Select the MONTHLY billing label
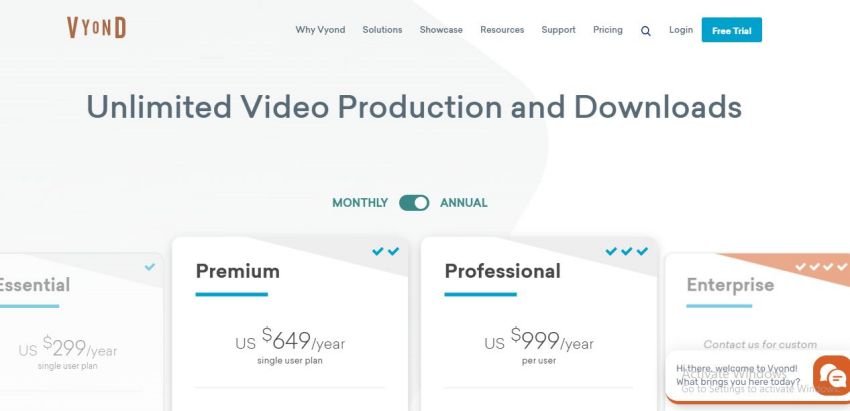Image resolution: width=850 pixels, height=411 pixels. (x=360, y=203)
